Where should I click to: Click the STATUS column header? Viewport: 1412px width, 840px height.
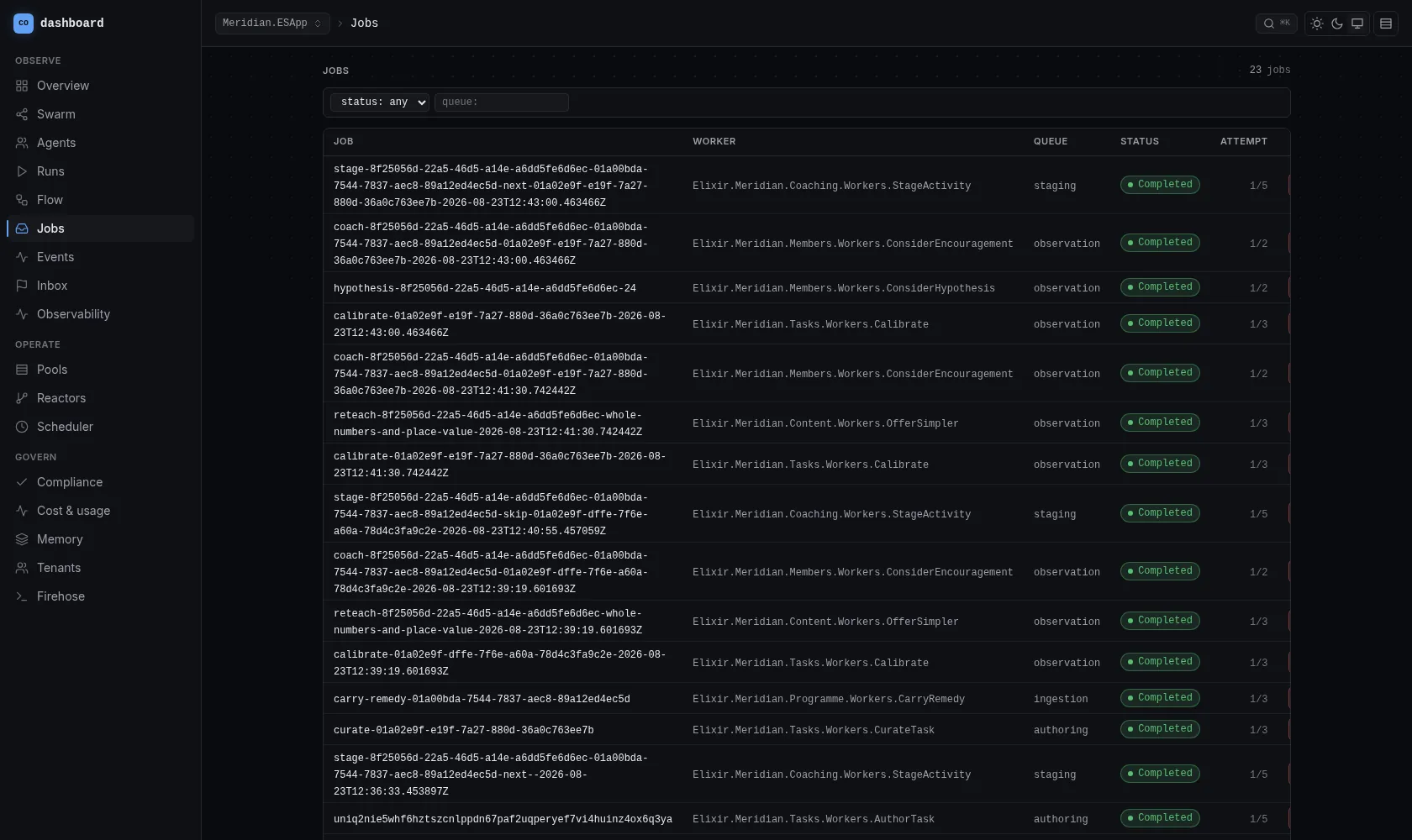(x=1139, y=142)
